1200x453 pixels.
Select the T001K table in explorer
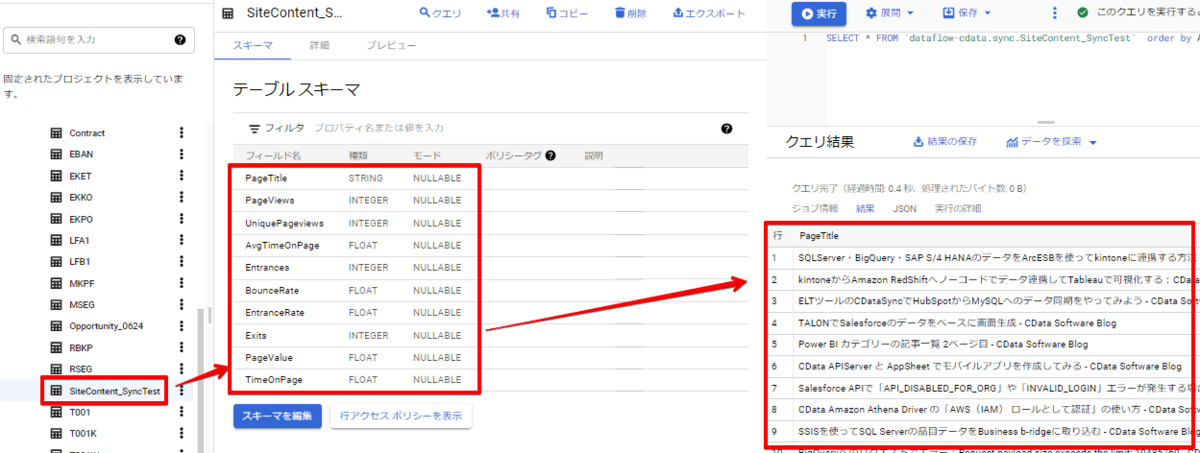click(x=82, y=434)
